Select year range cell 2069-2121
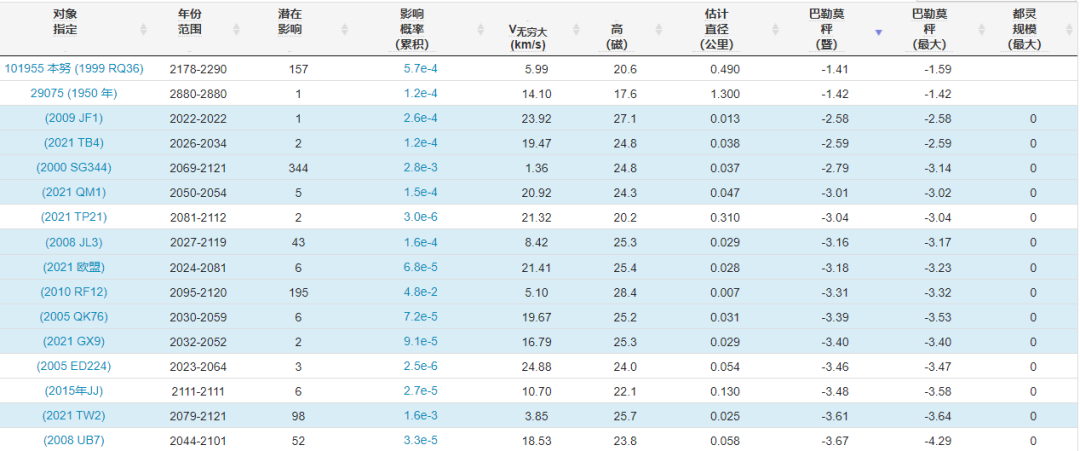 click(198, 168)
